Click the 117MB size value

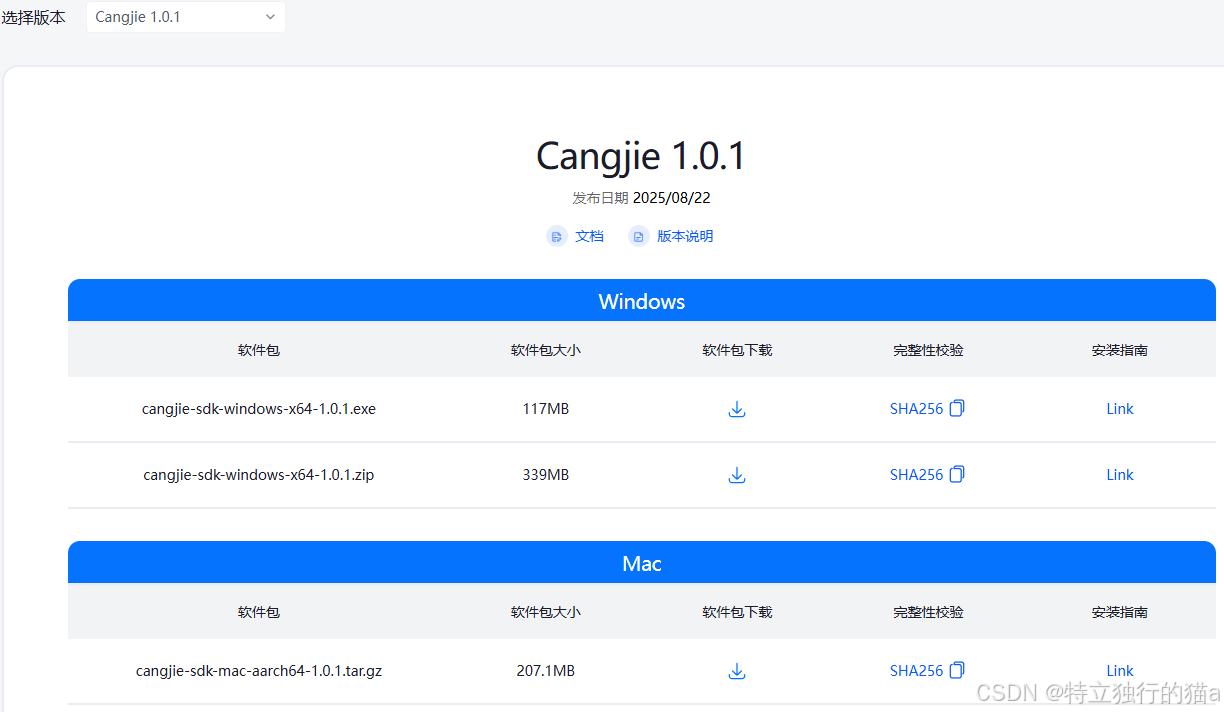[546, 409]
